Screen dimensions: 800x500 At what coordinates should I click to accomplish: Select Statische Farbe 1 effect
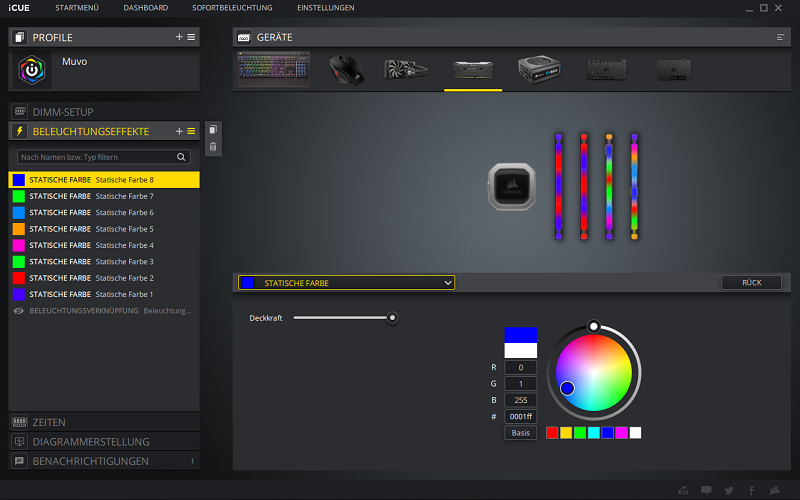coord(104,294)
